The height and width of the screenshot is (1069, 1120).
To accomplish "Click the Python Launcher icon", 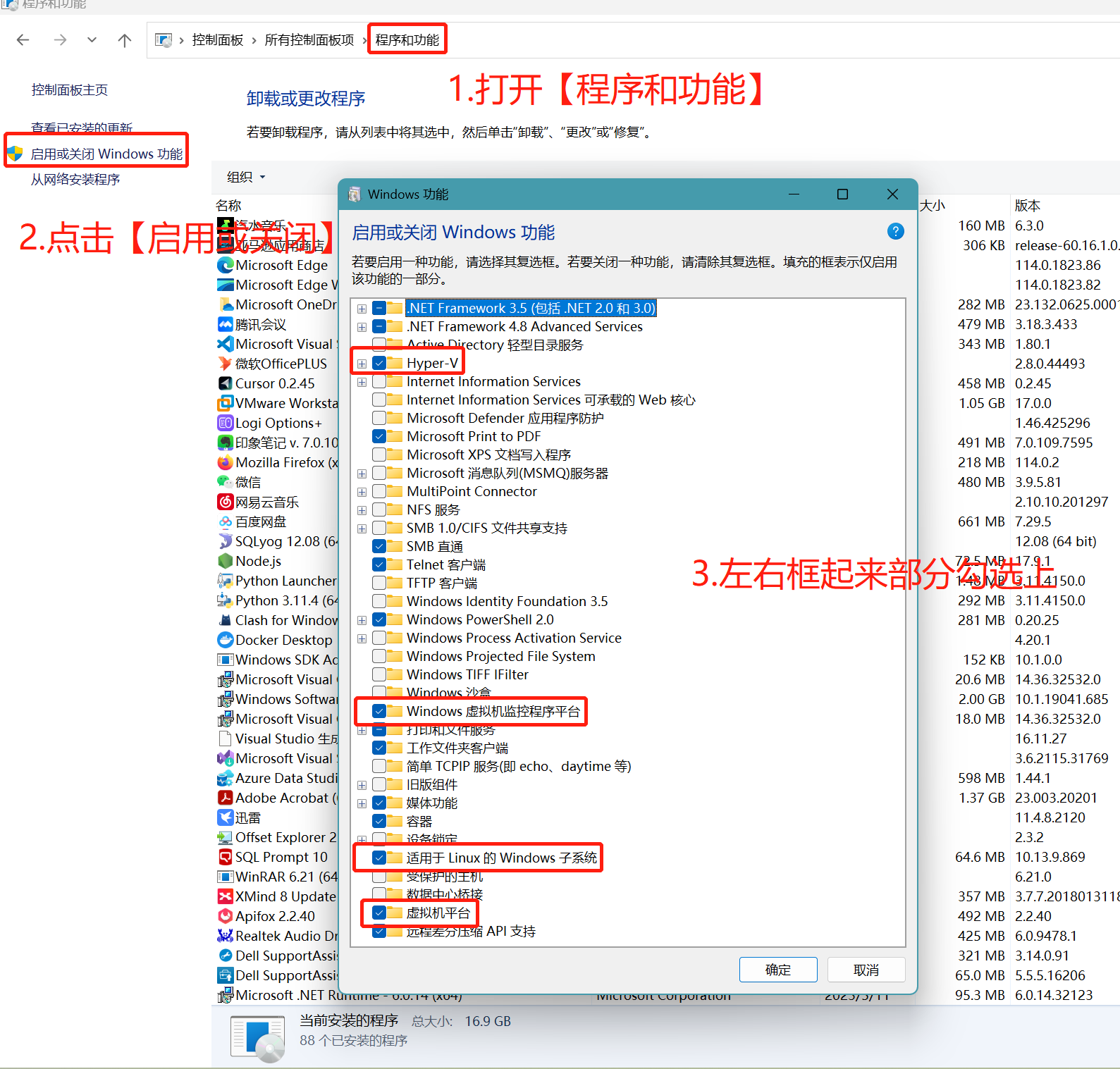I will [225, 581].
